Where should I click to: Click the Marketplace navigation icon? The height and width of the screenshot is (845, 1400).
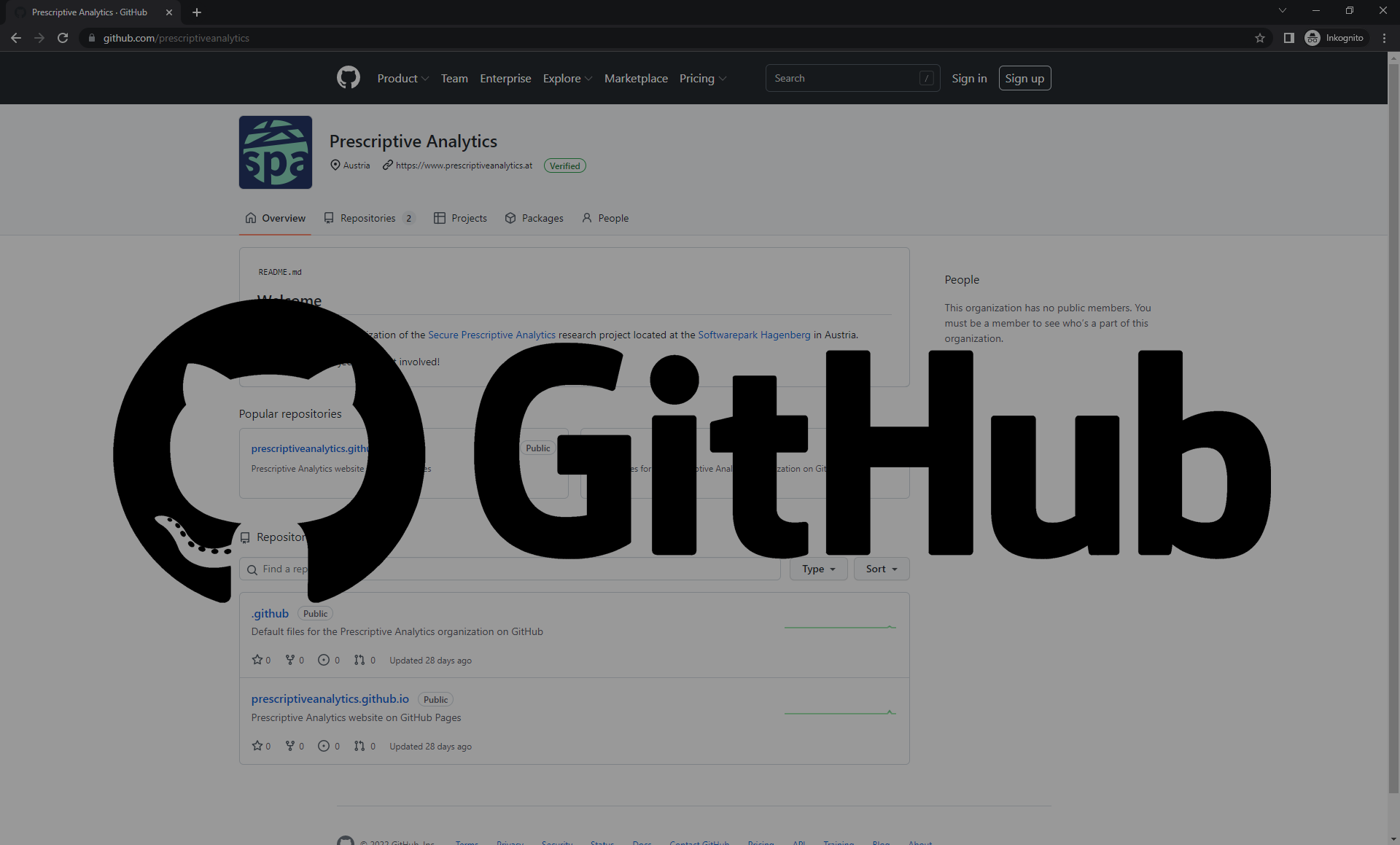[637, 78]
